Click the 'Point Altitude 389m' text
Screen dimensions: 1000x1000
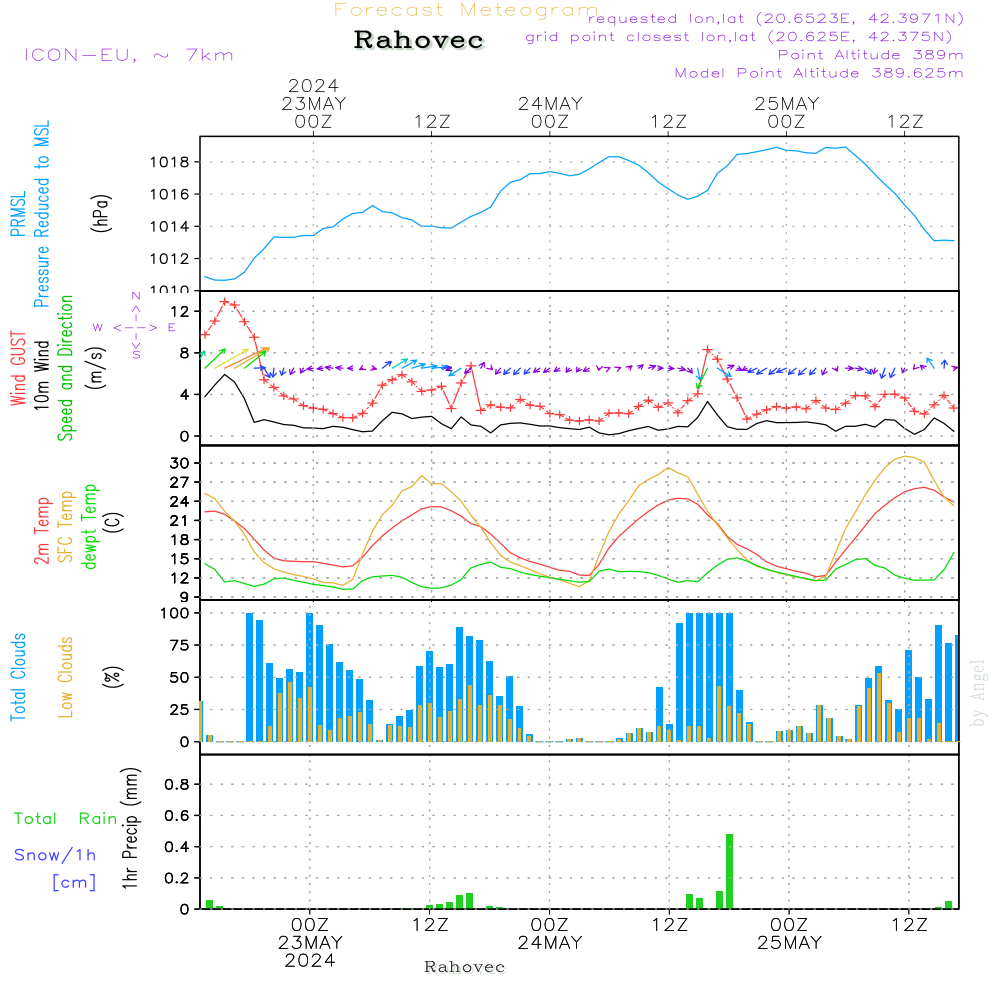pos(870,55)
